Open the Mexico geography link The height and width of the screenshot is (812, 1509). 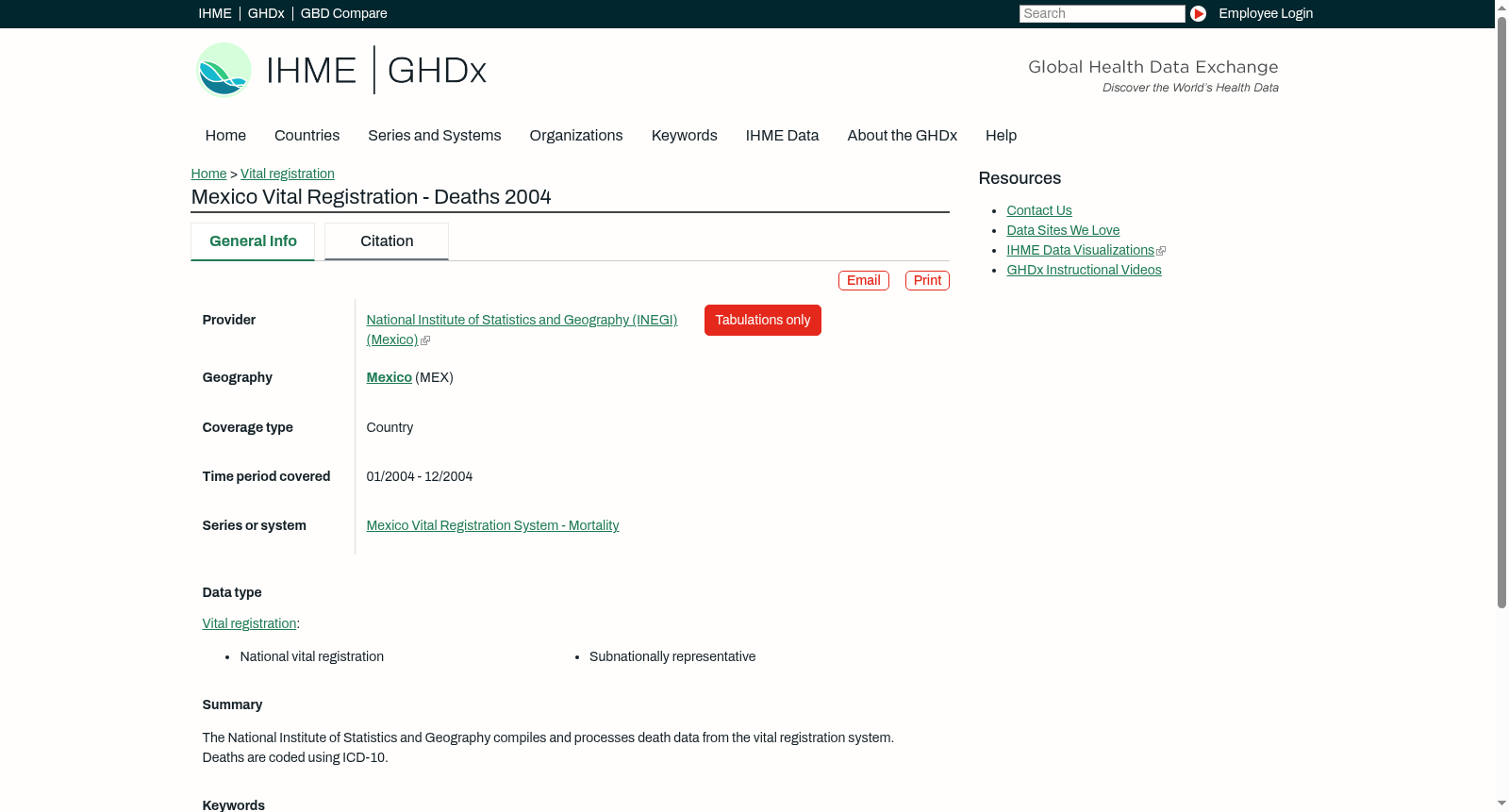[x=390, y=377]
